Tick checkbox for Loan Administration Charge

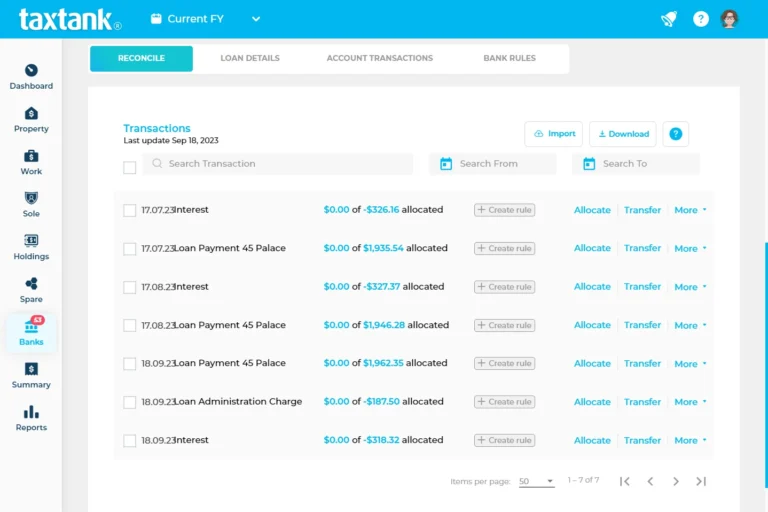point(129,402)
